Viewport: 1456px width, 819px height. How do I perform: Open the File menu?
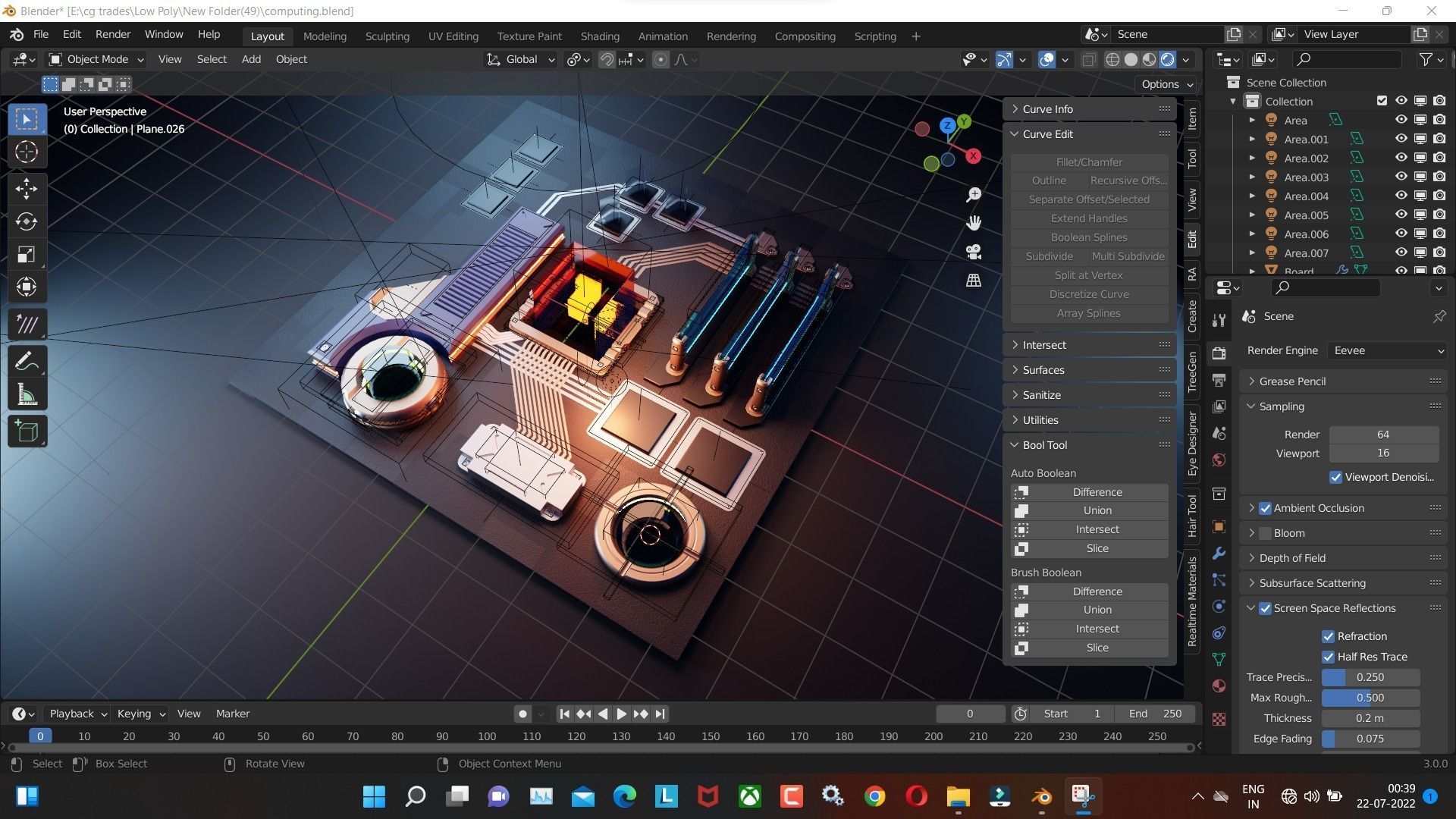click(41, 34)
